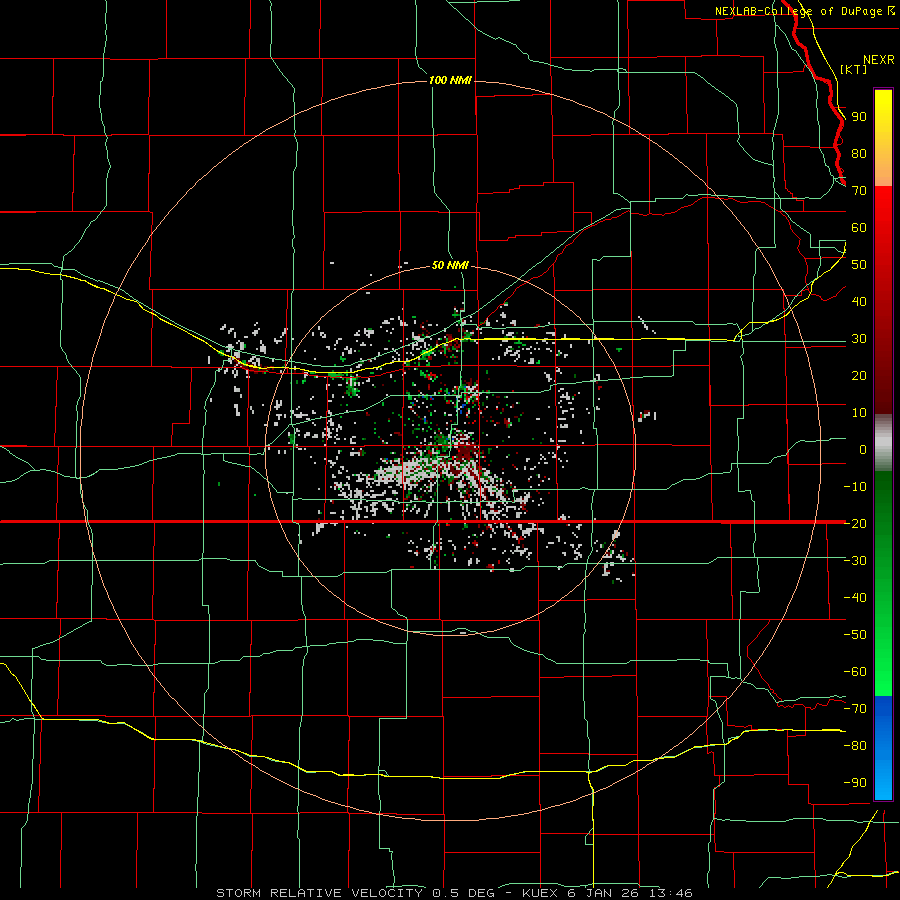
Task: Click the 90 value on the velocity scale
Action: [859, 117]
